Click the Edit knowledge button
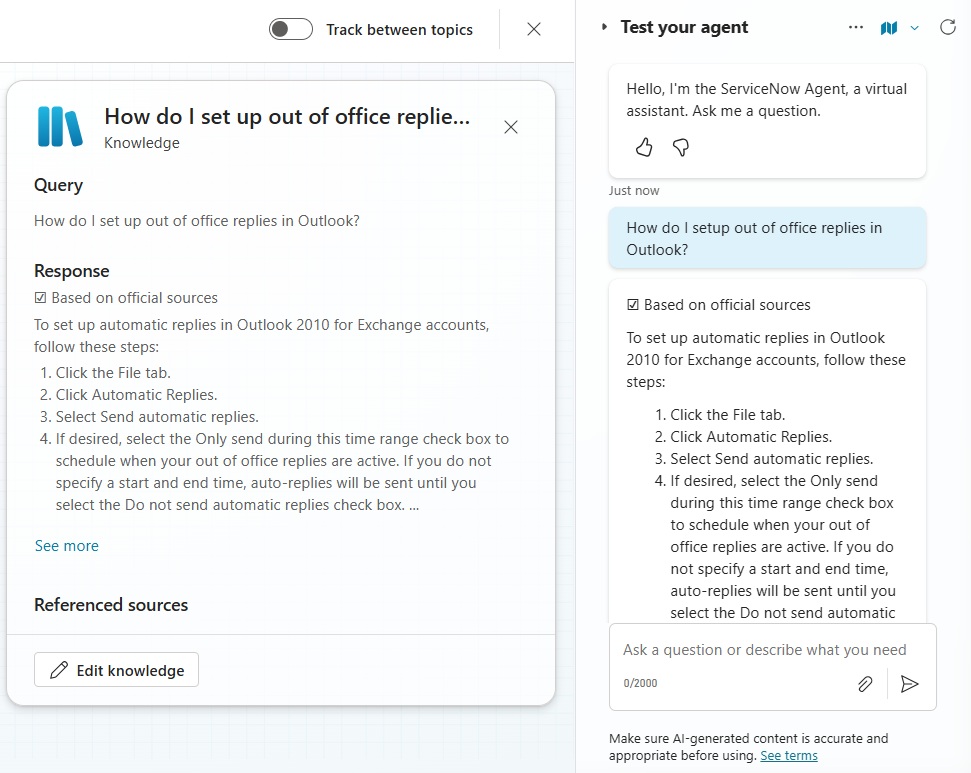The image size is (971, 773). tap(116, 670)
